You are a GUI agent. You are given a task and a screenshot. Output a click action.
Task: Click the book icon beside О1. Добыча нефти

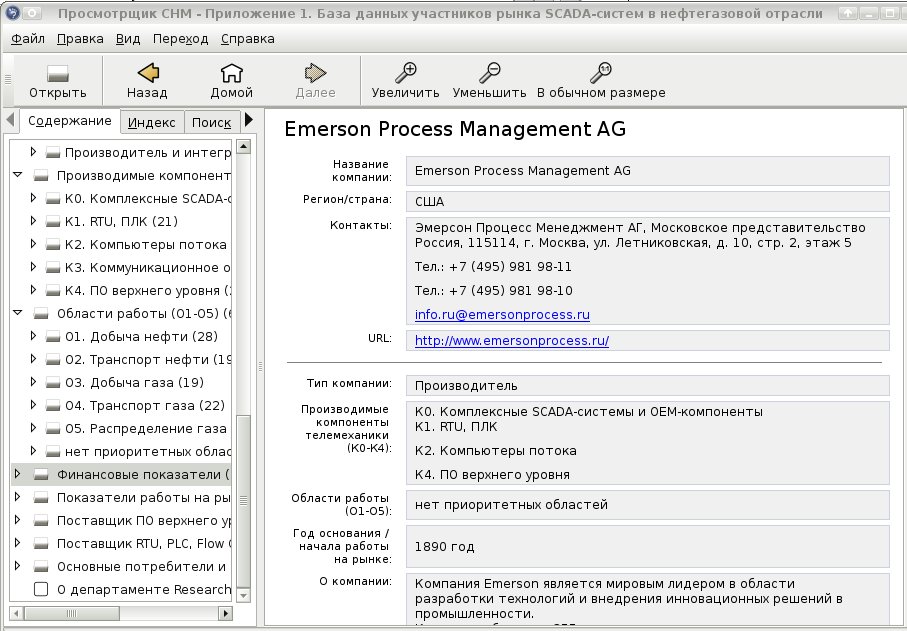click(53, 337)
